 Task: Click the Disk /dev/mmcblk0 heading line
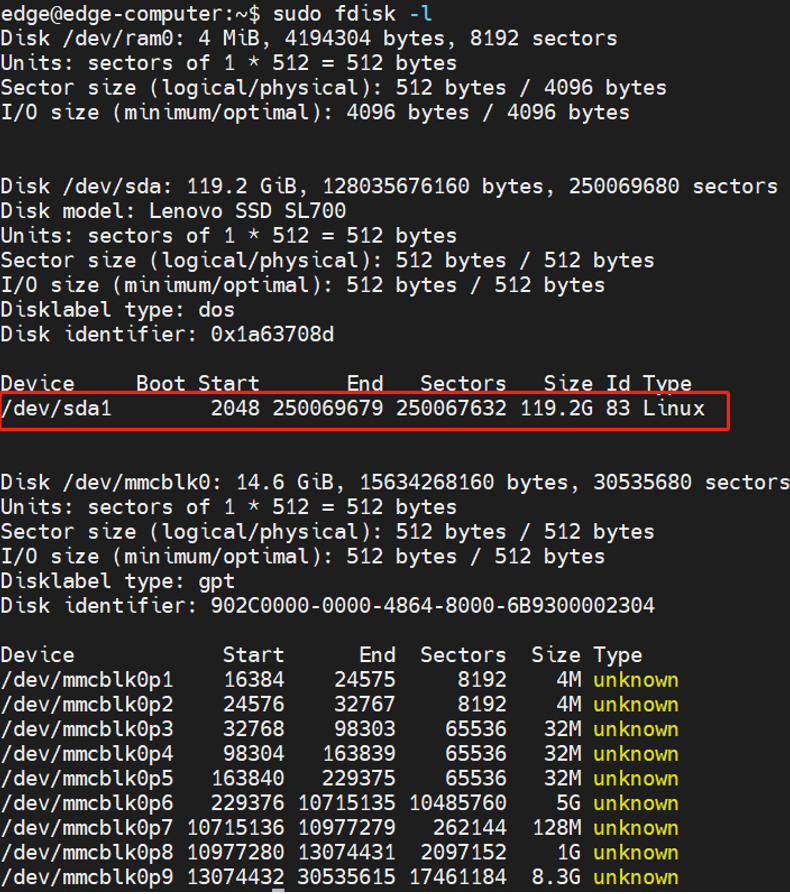coord(395,482)
